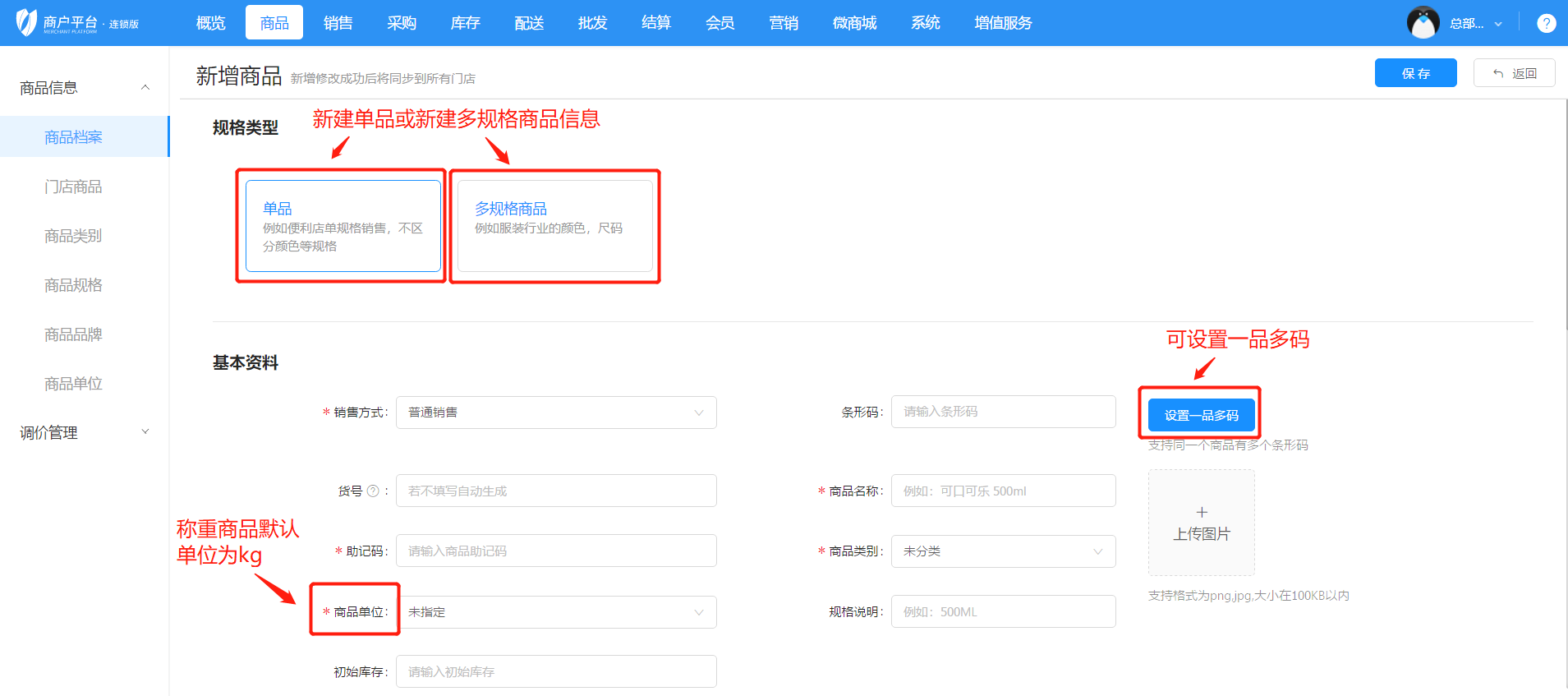Select the 多规格商品 specification type card
This screenshot has width=1568, height=696.
pos(554,226)
